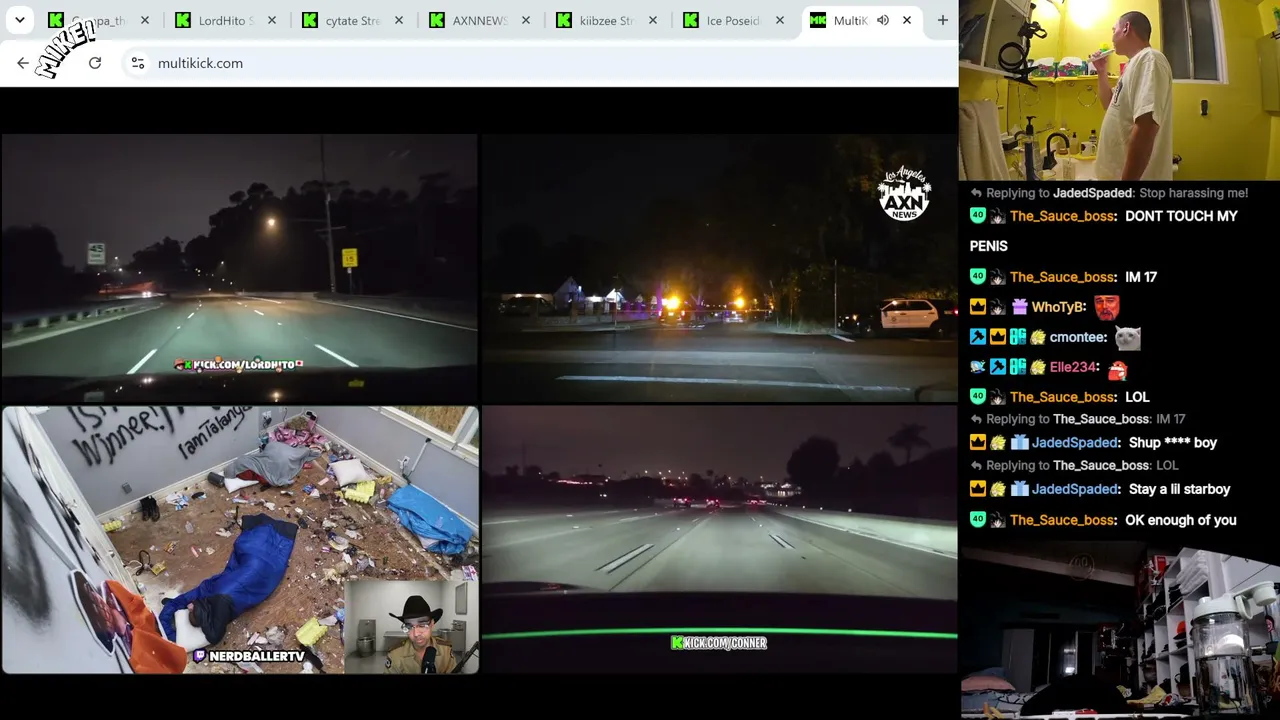
Task: Select the AXN News police-scene stream panel
Action: [x=719, y=268]
